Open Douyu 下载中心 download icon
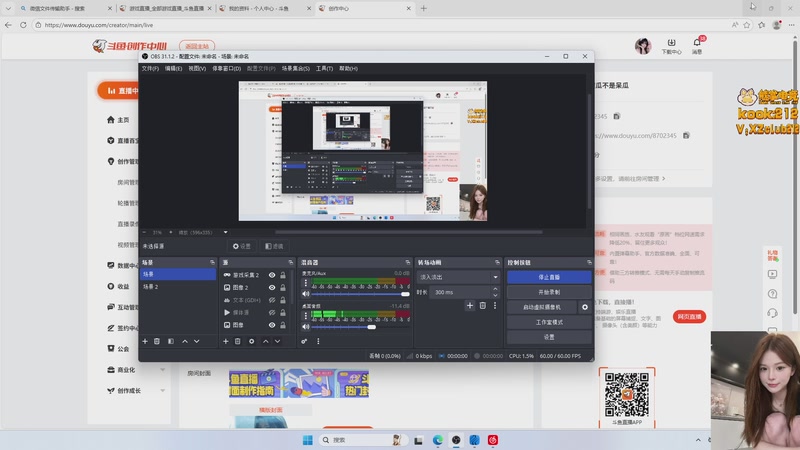Image resolution: width=800 pixels, height=450 pixels. click(671, 43)
